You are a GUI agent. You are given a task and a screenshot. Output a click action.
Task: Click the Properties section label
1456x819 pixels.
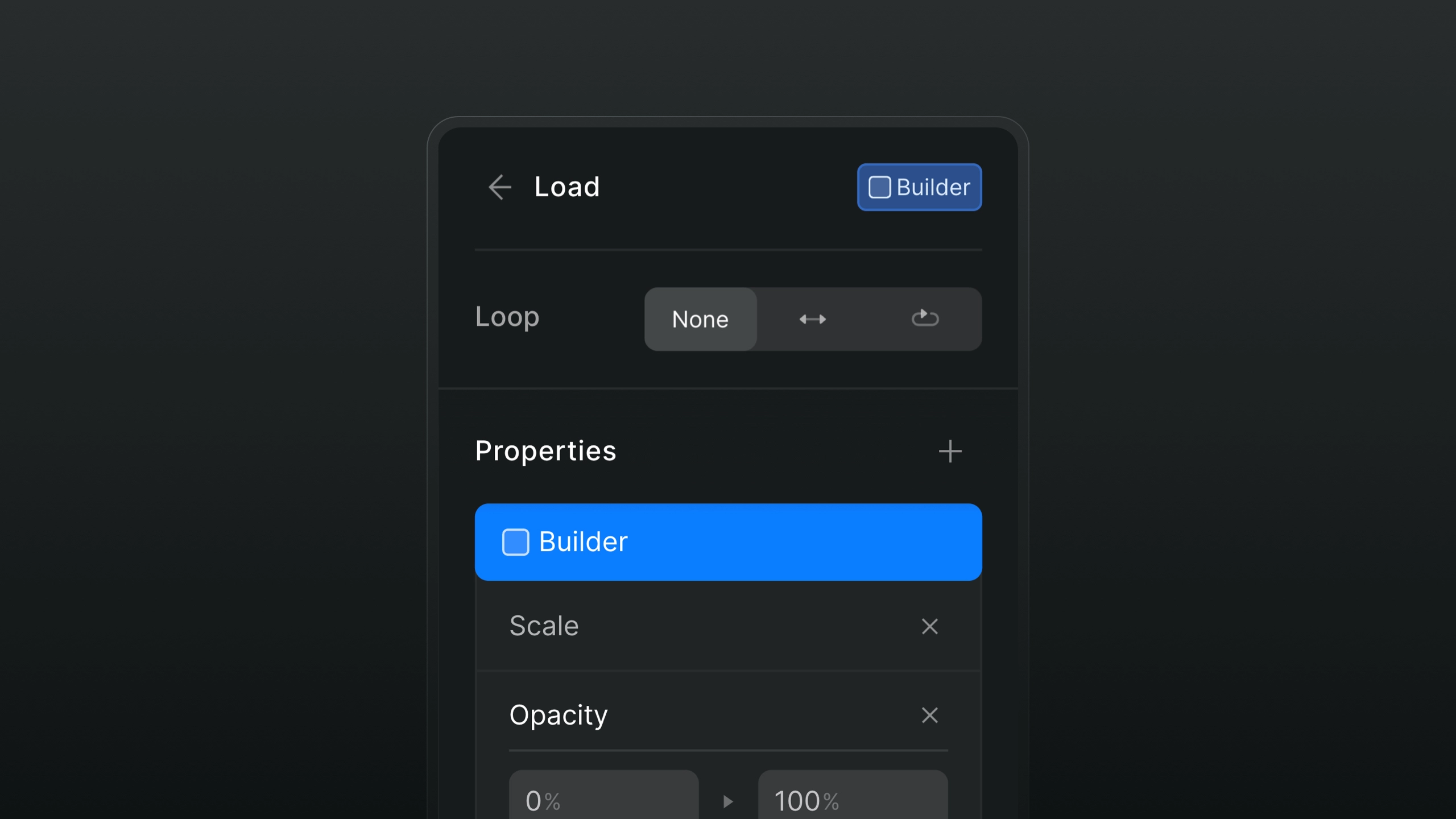point(546,450)
